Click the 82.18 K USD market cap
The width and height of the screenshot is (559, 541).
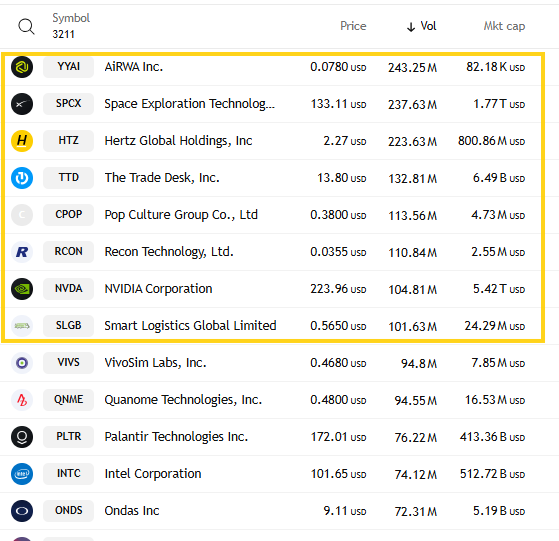coord(496,67)
